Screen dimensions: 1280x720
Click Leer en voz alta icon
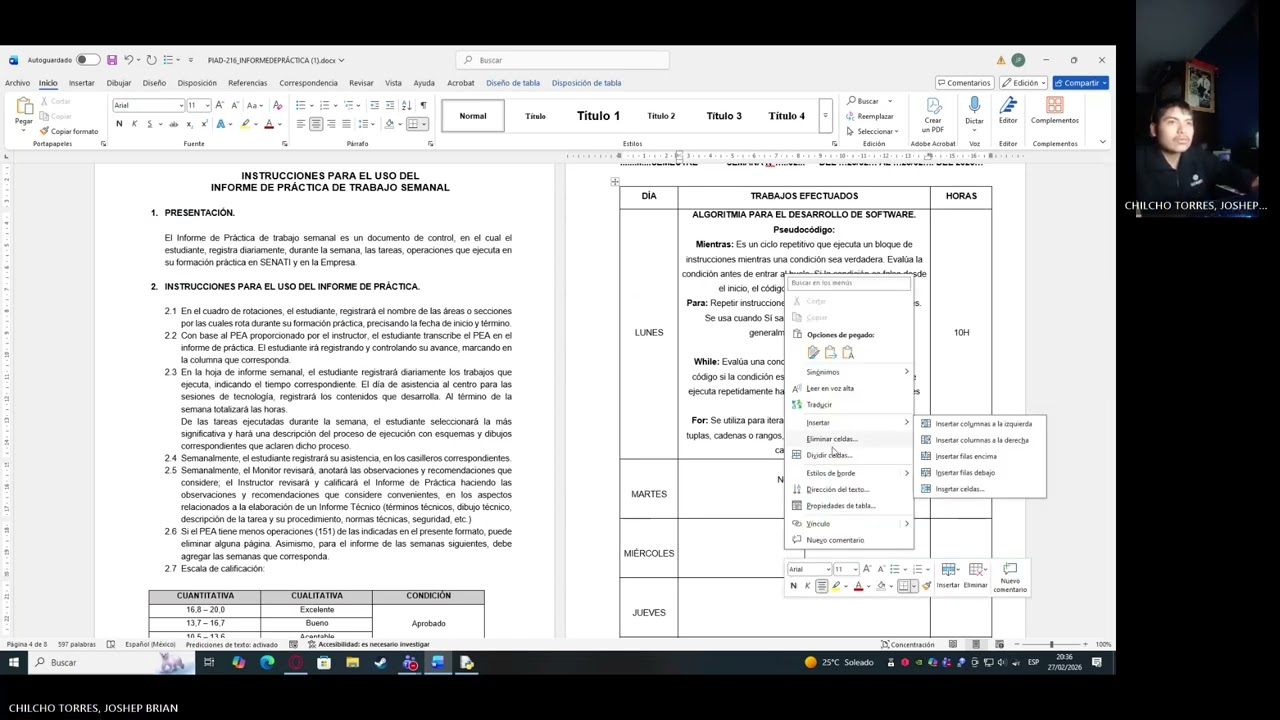[x=797, y=388]
